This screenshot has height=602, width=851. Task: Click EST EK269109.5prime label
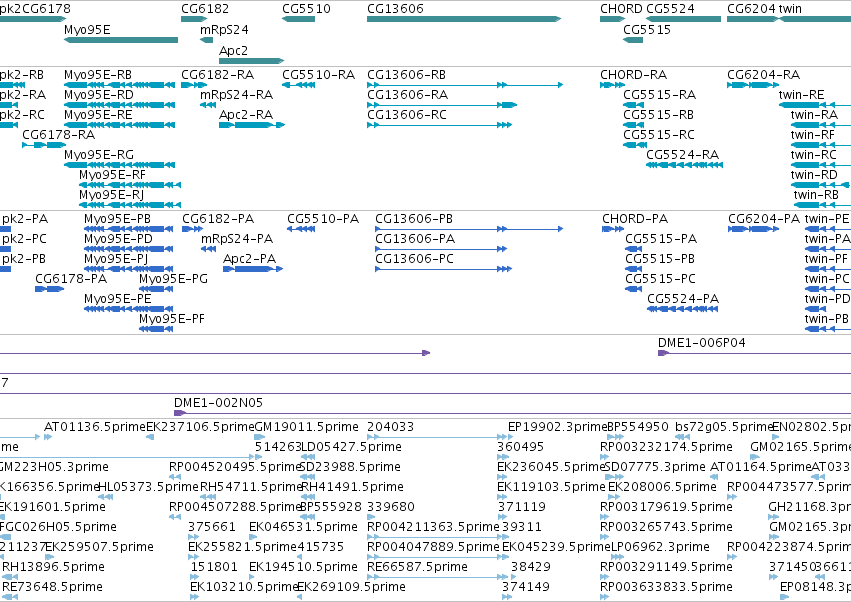point(351,587)
